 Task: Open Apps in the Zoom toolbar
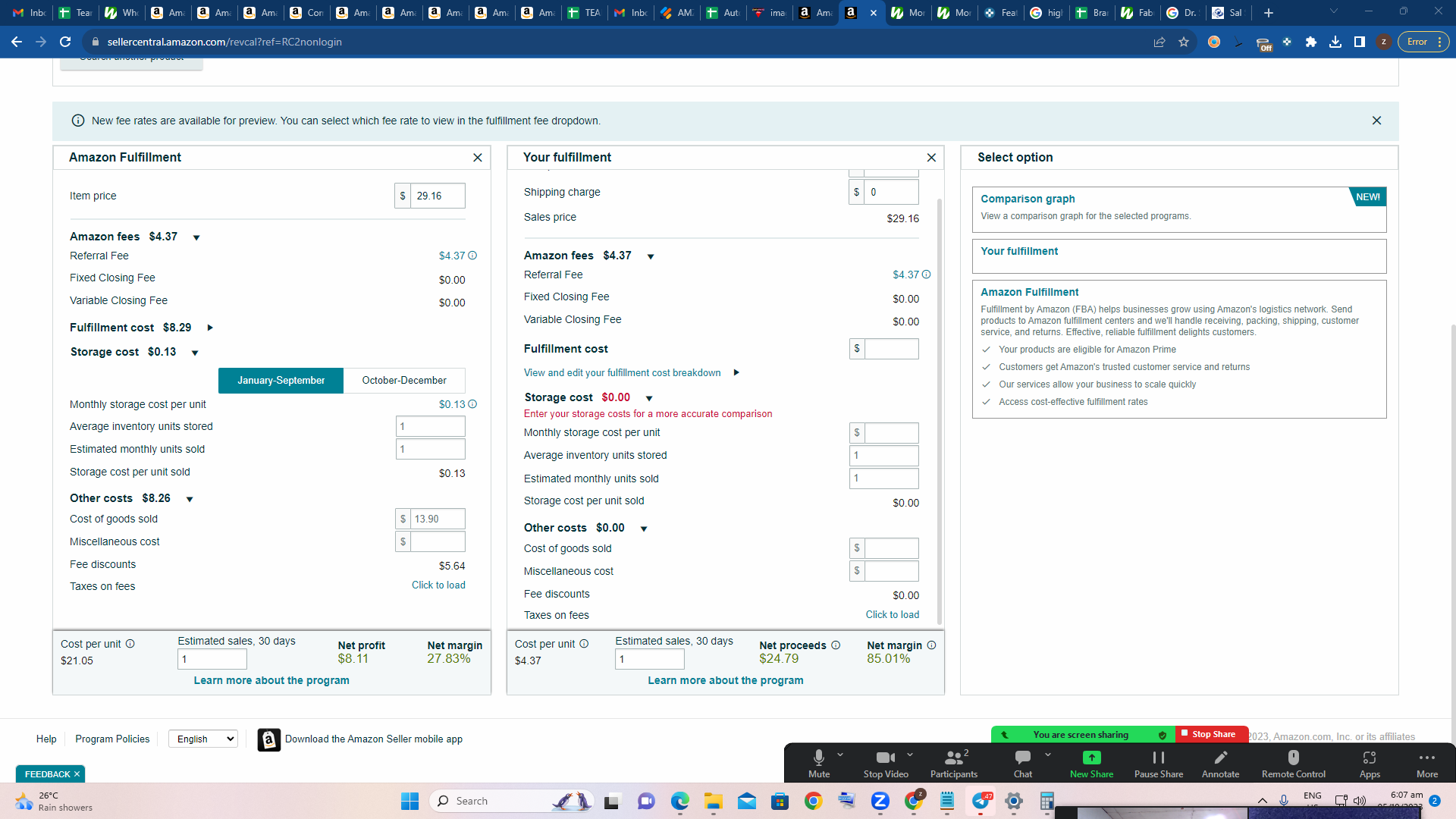(1370, 764)
